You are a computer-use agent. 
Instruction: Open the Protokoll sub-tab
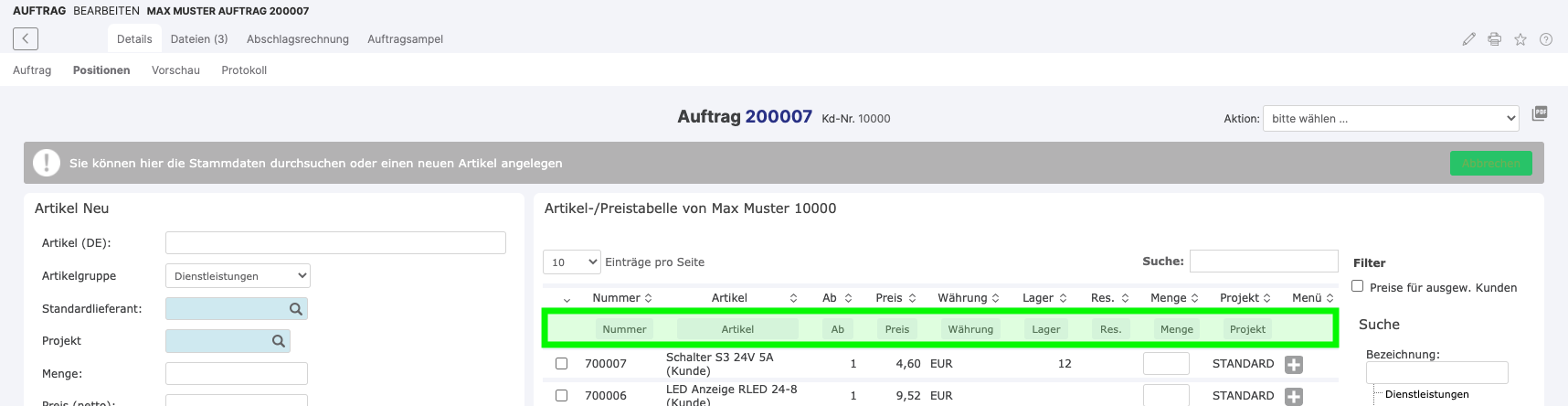(244, 70)
